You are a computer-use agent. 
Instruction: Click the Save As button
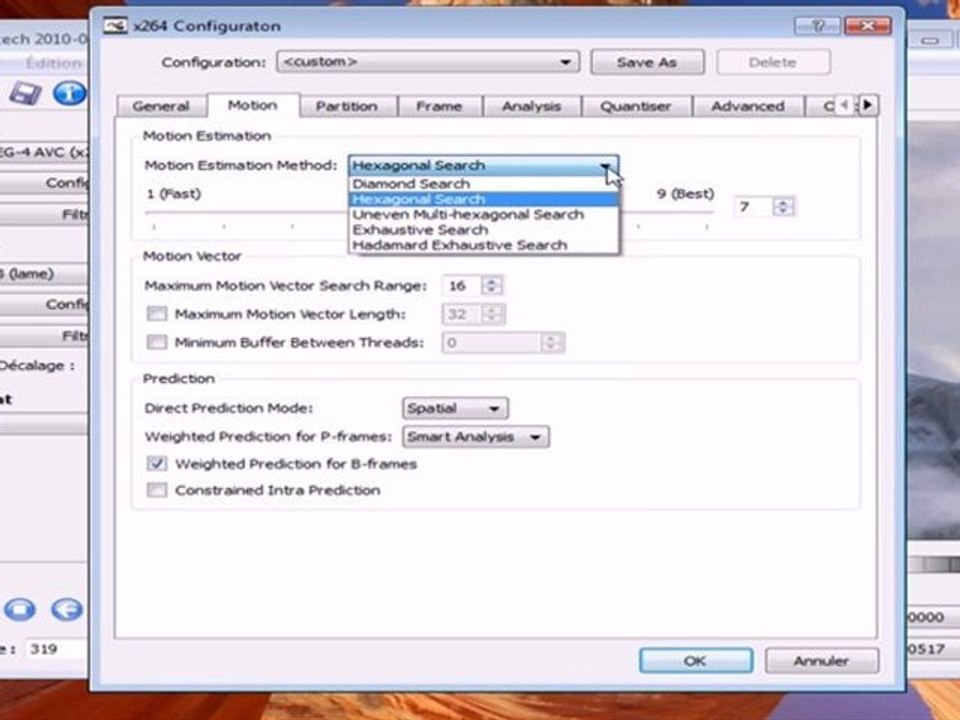click(647, 62)
